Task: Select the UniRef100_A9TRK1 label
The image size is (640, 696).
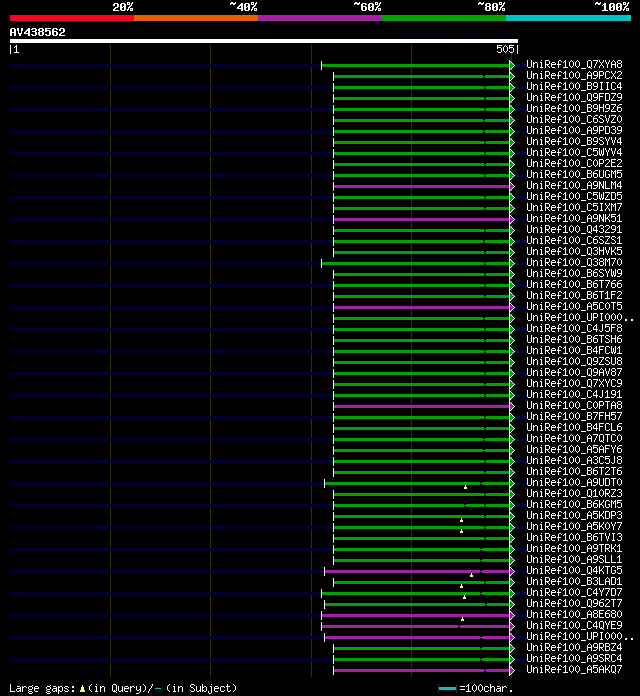Action: tap(574, 548)
